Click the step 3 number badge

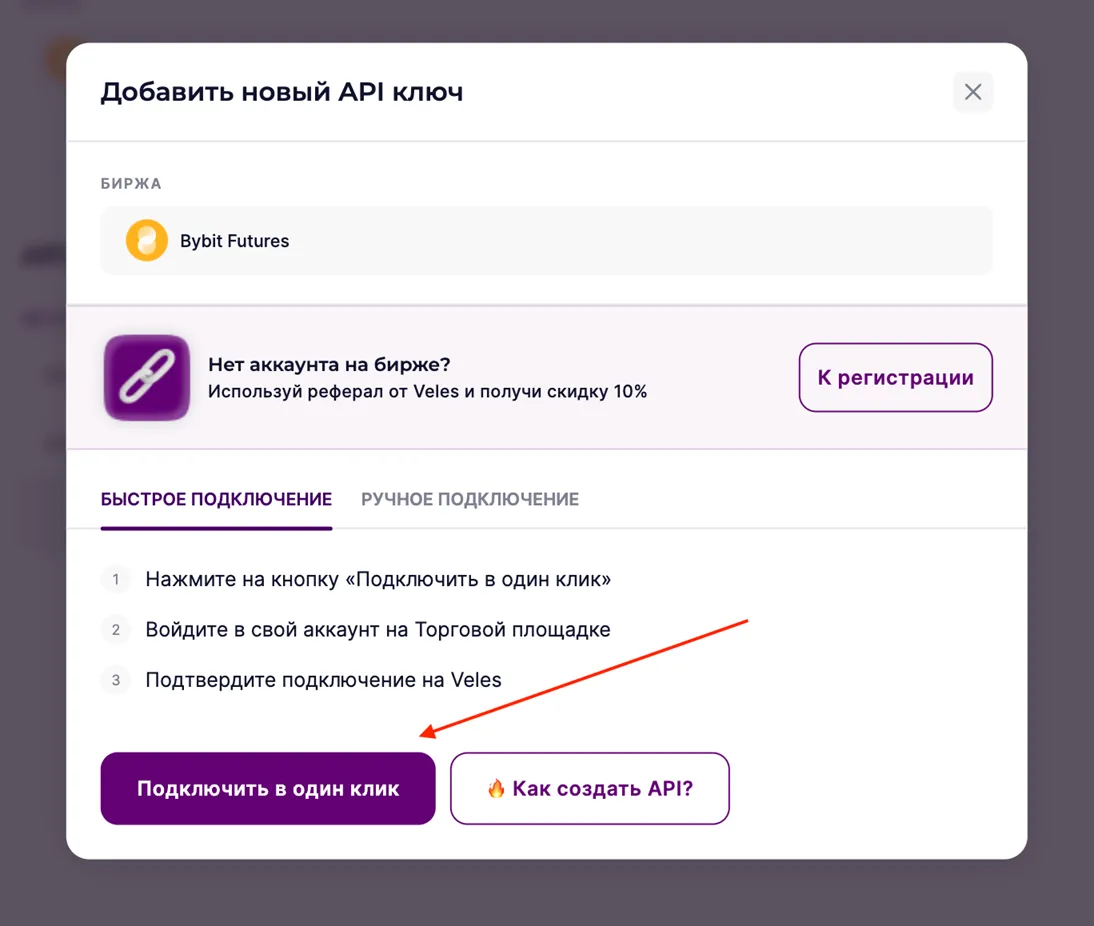click(x=116, y=680)
